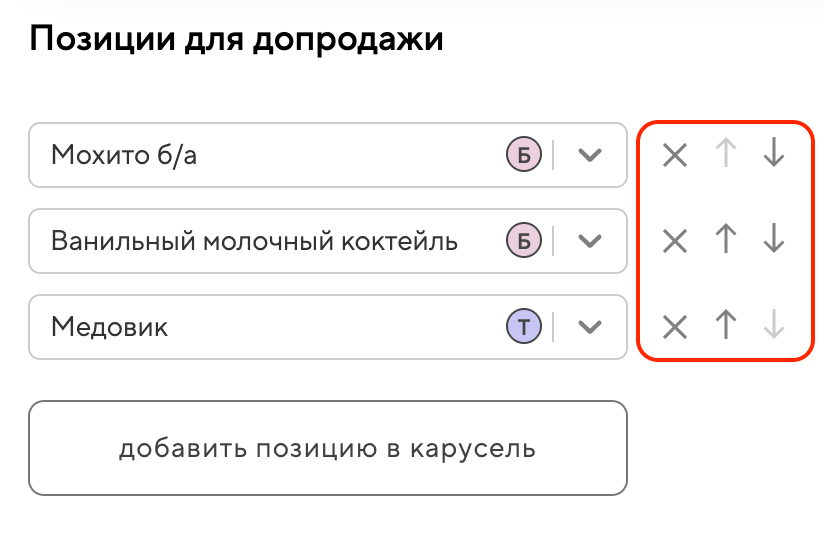Click the Мохито б/а text in the selector
This screenshot has height=542, width=824.
[124, 155]
